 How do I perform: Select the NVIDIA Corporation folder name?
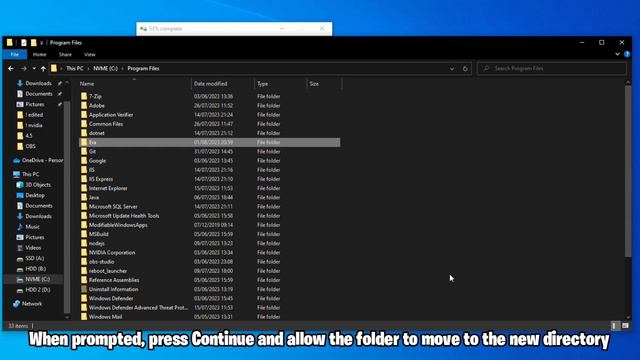click(112, 253)
